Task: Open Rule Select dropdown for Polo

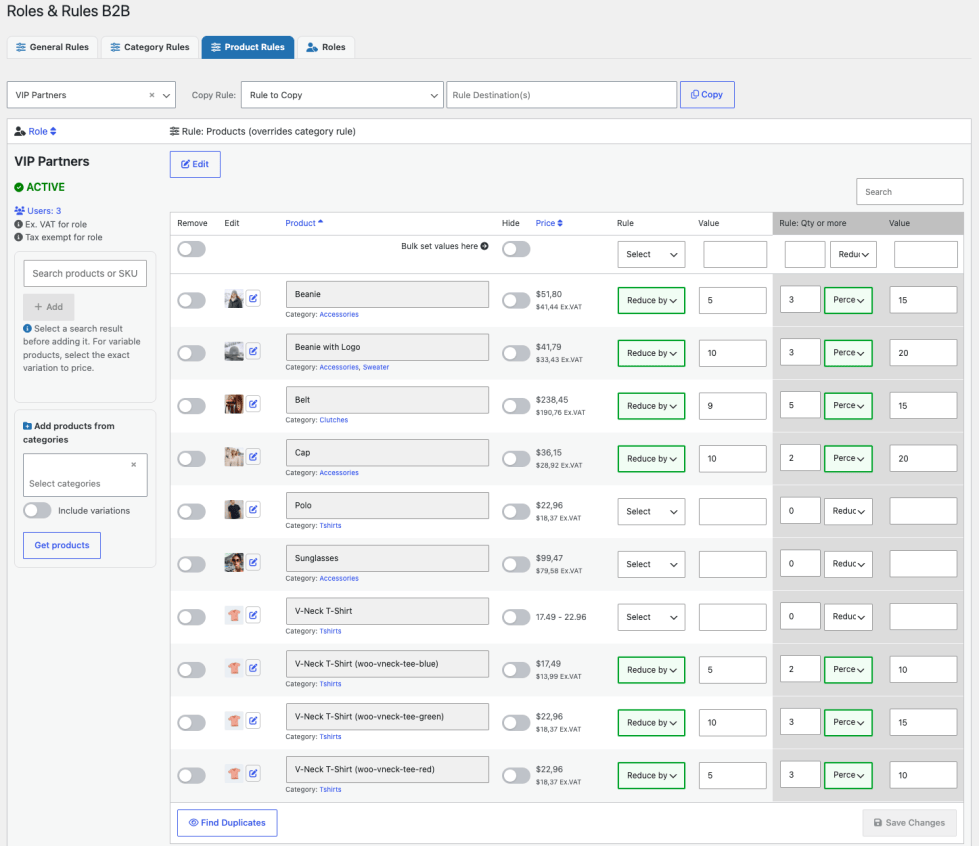Action: (x=651, y=511)
